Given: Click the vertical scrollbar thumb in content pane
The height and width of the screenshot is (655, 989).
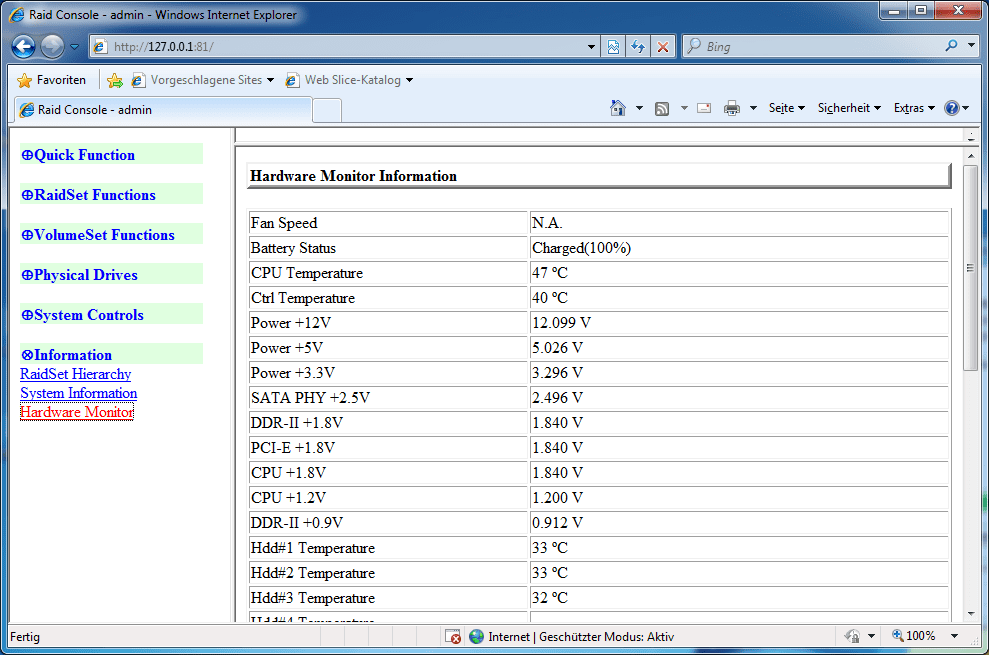Looking at the screenshot, I should [971, 268].
